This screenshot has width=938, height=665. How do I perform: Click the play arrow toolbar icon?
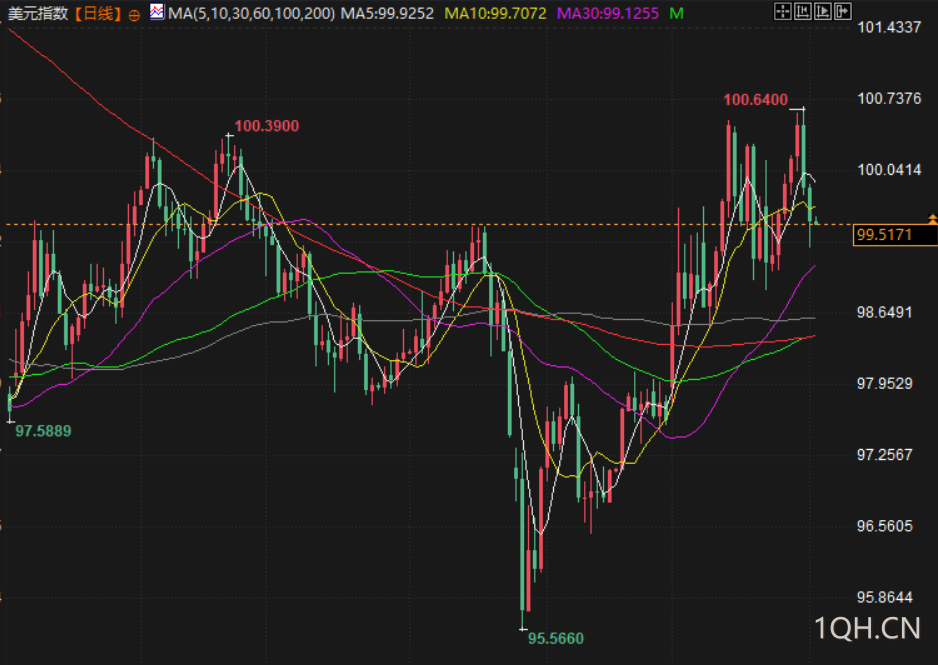pos(823,11)
